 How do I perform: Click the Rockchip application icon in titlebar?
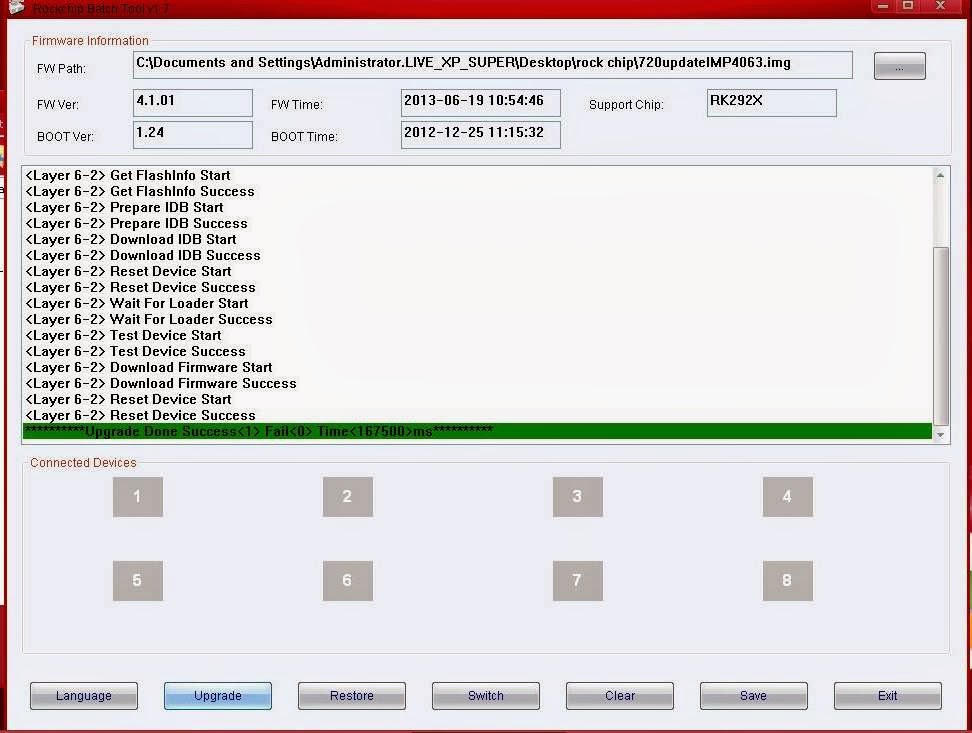[18, 8]
